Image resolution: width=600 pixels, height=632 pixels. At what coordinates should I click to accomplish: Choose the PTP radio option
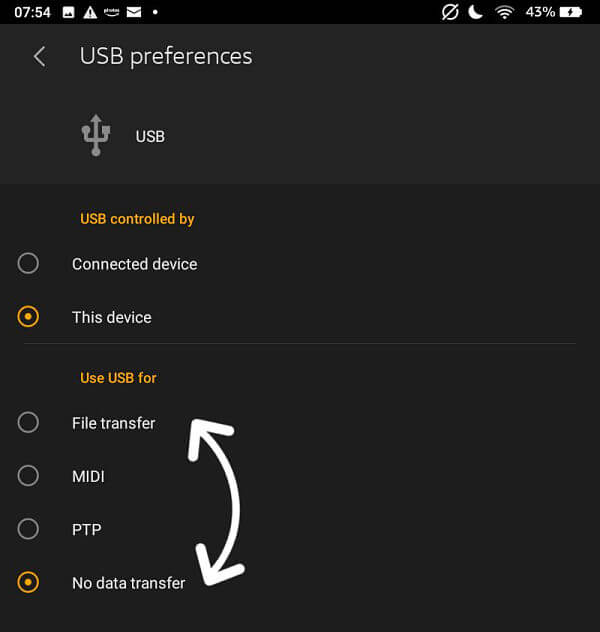pos(28,529)
